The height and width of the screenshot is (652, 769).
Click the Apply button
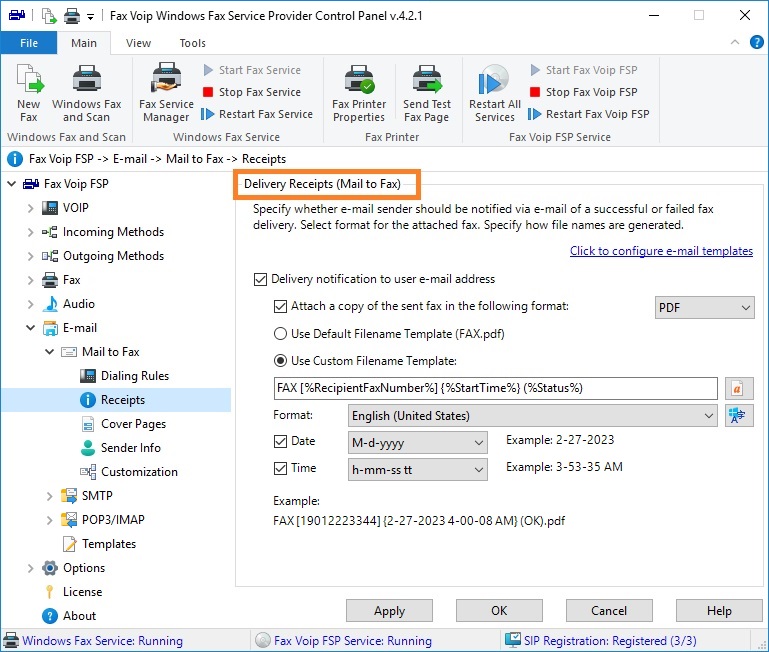click(389, 611)
